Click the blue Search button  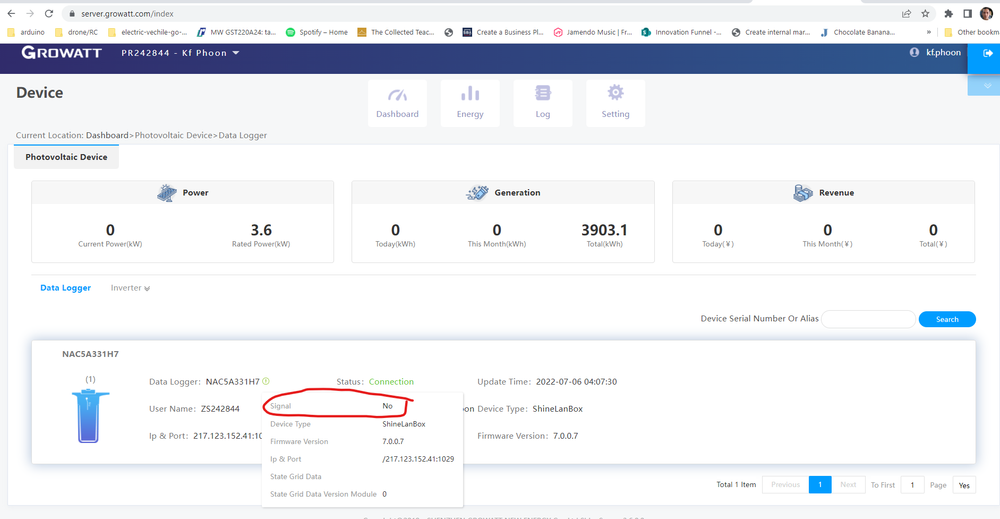click(947, 319)
